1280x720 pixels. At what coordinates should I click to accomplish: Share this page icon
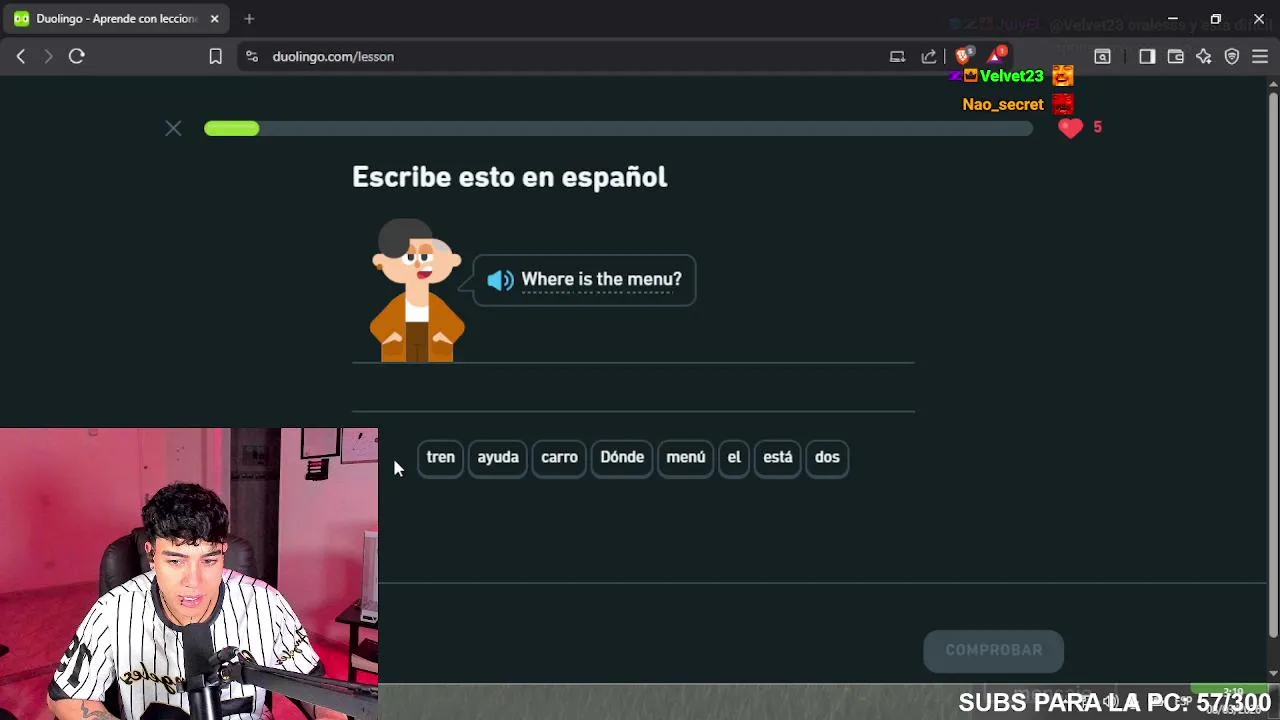coord(929,57)
